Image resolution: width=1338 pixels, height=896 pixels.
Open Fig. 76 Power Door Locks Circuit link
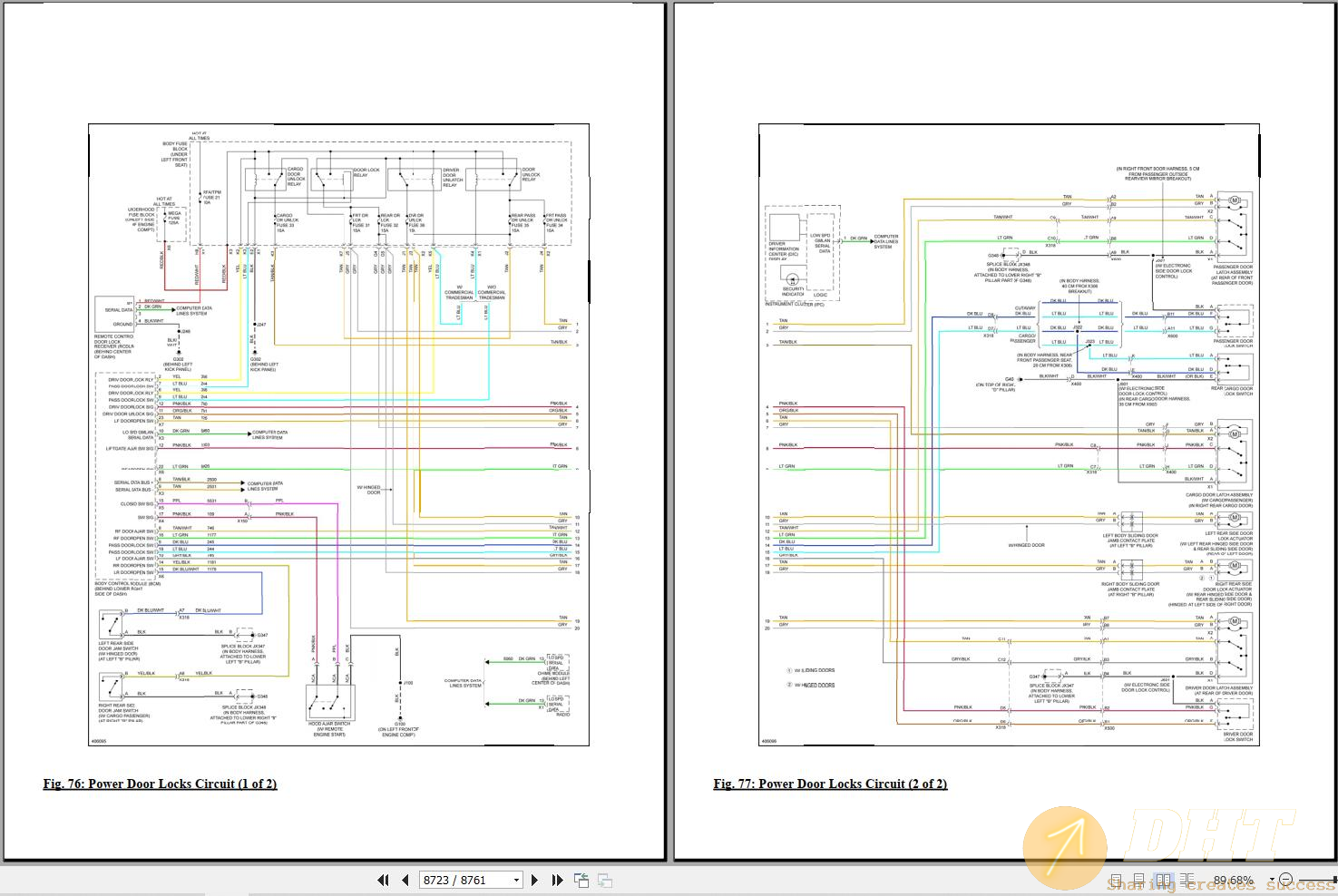click(160, 784)
